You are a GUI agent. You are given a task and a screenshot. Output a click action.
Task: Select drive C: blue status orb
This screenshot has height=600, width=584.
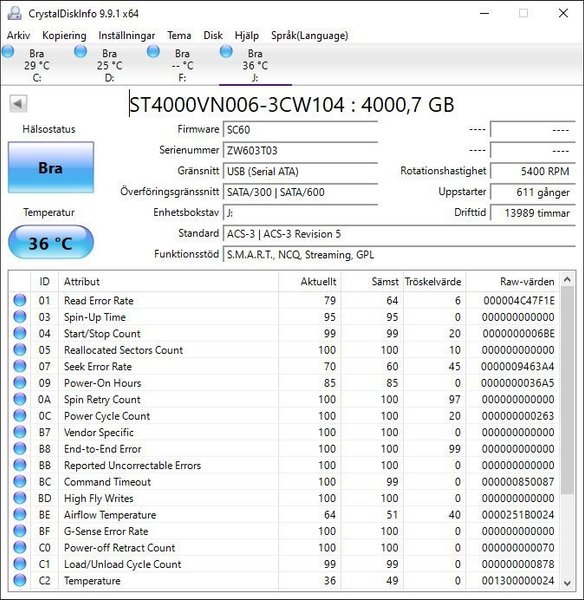click(x=8, y=52)
